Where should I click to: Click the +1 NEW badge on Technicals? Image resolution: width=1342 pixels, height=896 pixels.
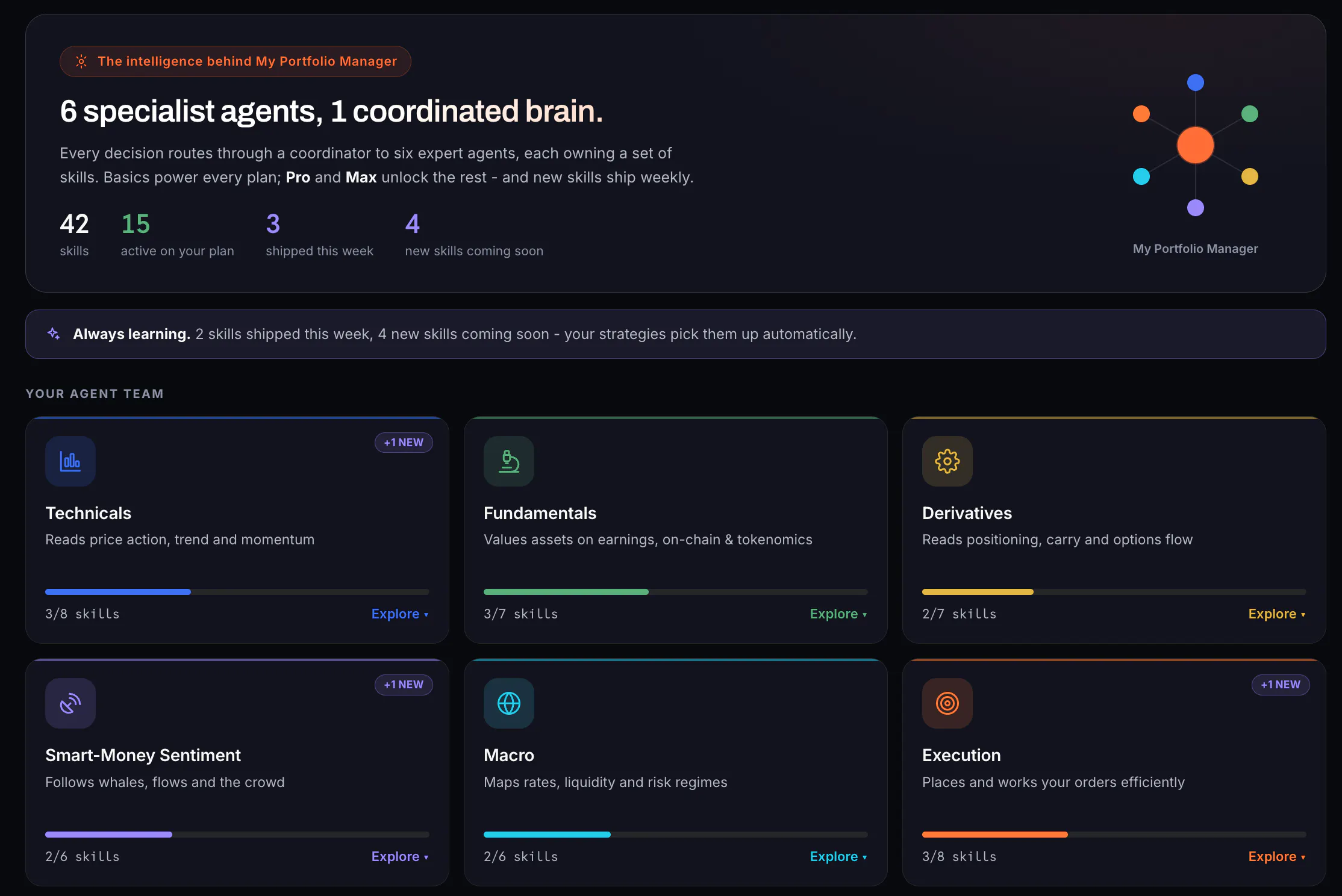point(404,443)
